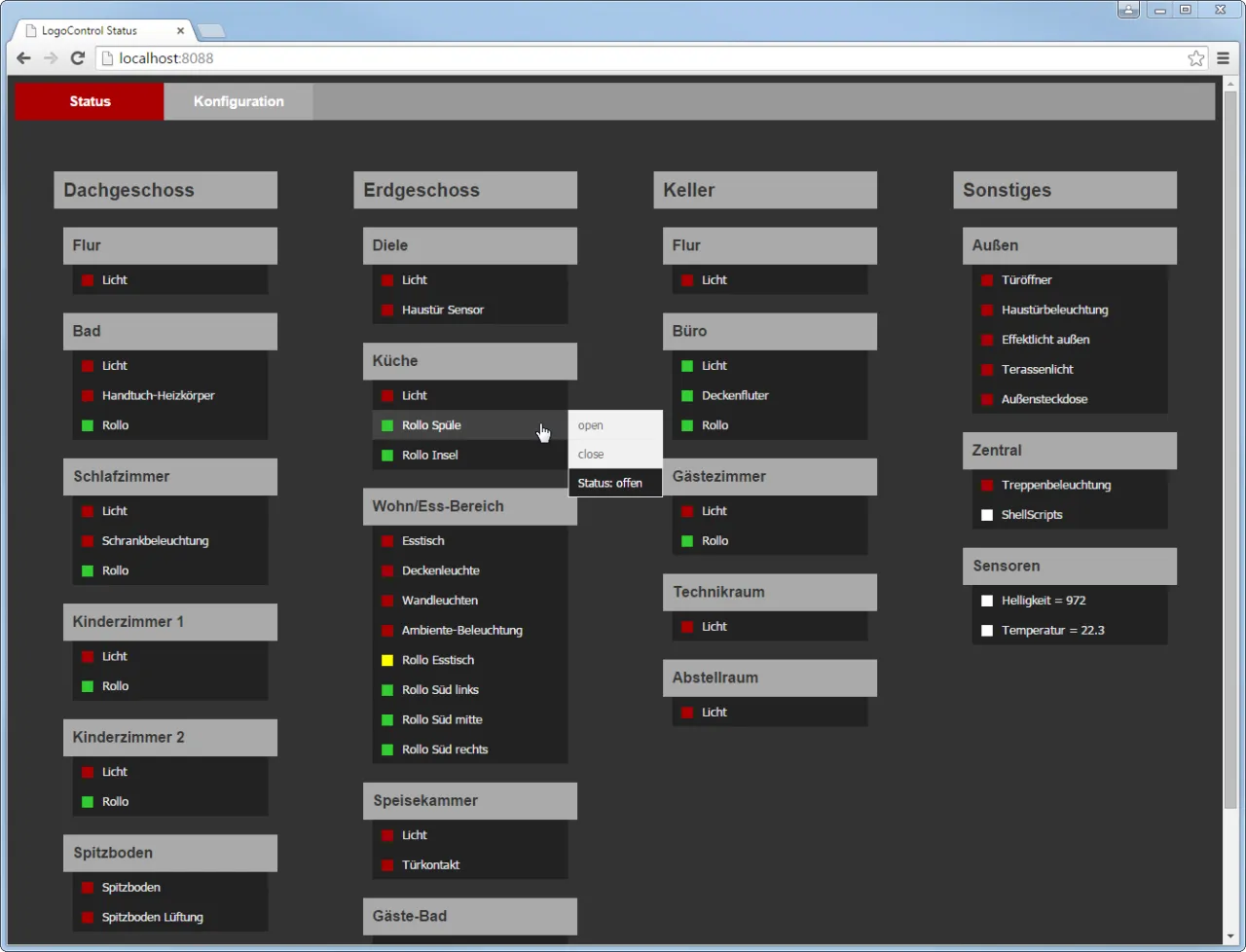Toggle the Handtuch-Heizkörper item in Bad
Image resolution: width=1246 pixels, height=952 pixels.
point(158,396)
